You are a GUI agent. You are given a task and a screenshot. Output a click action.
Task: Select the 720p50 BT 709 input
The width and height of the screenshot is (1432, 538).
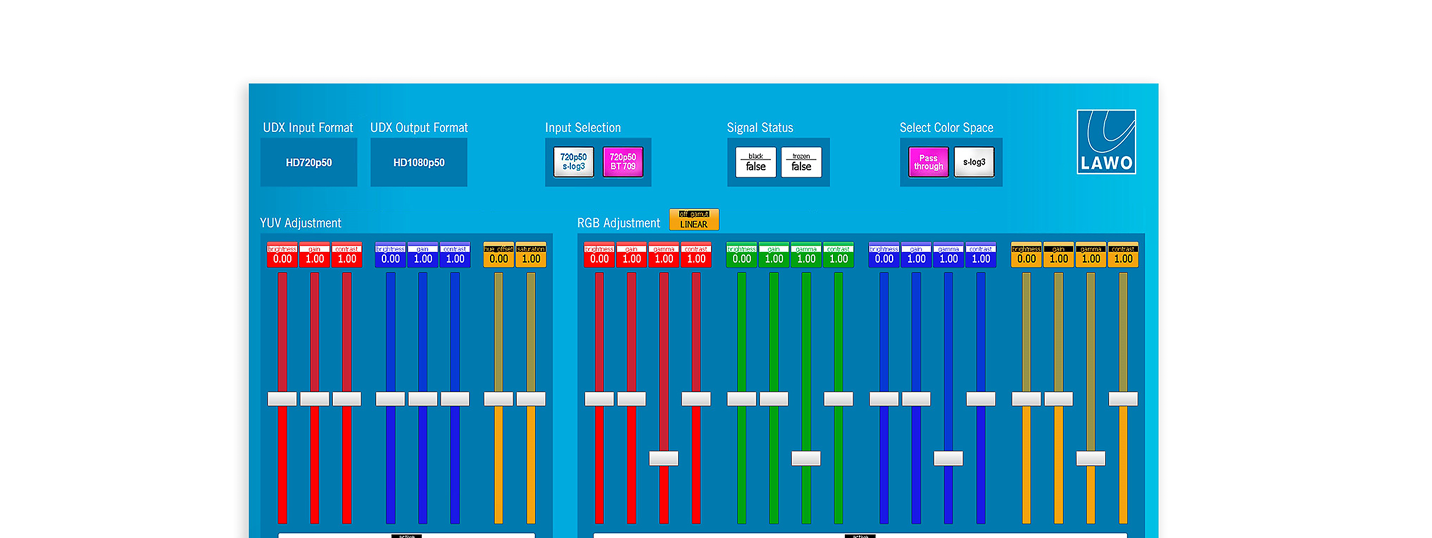pos(623,162)
